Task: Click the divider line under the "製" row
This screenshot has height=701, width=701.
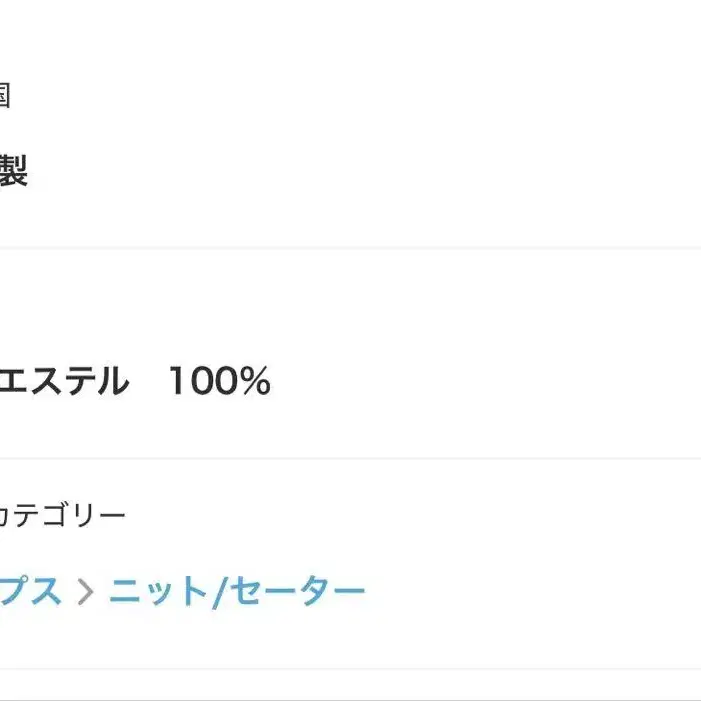Action: click(x=350, y=248)
